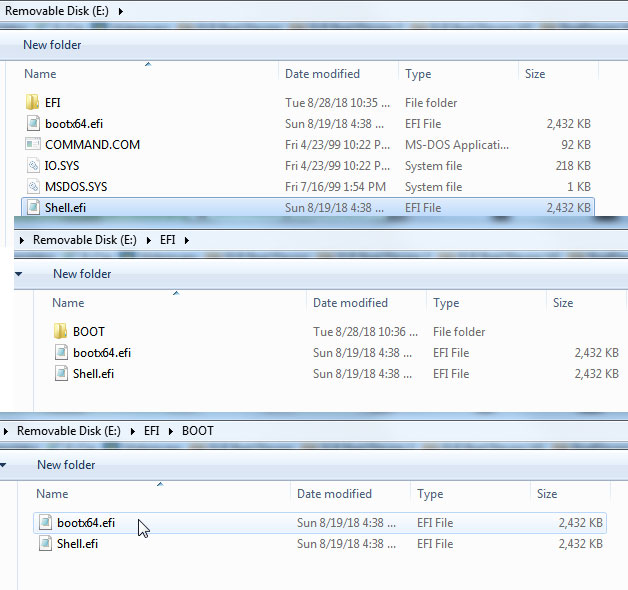Select bootx64.efi icon in the EFI\BOOT window

coord(45,522)
